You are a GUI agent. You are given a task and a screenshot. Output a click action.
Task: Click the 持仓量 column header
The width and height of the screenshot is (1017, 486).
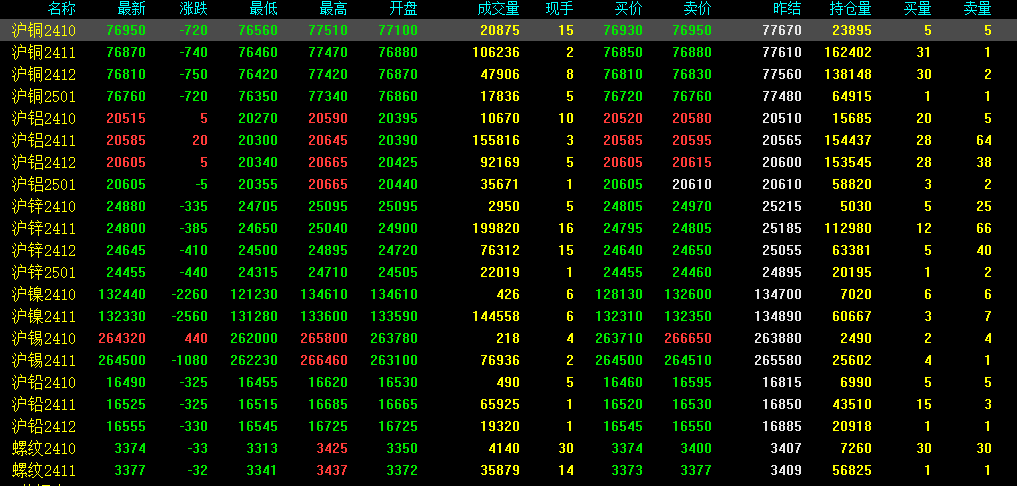850,8
